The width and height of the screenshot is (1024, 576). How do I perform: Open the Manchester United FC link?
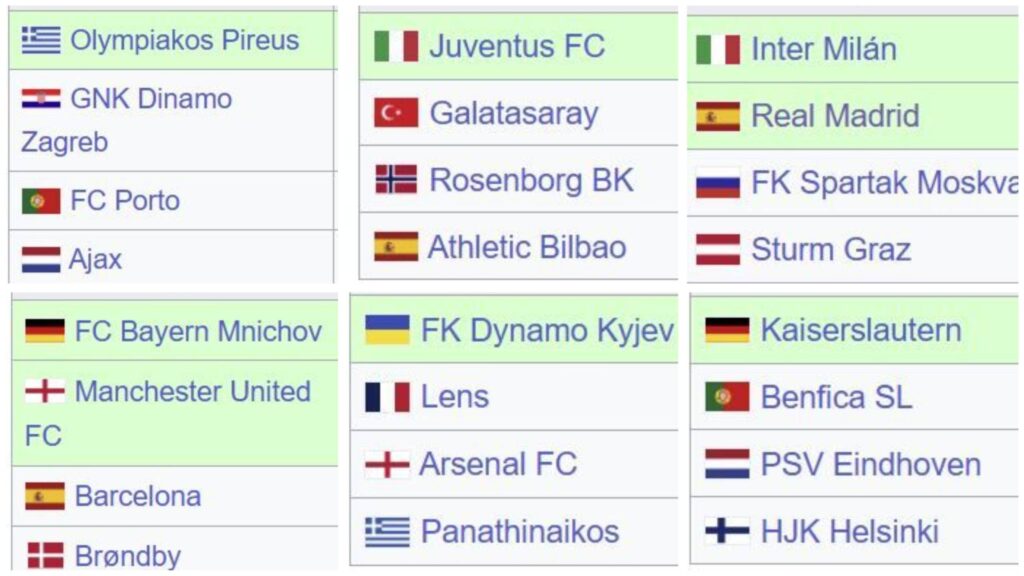167,413
